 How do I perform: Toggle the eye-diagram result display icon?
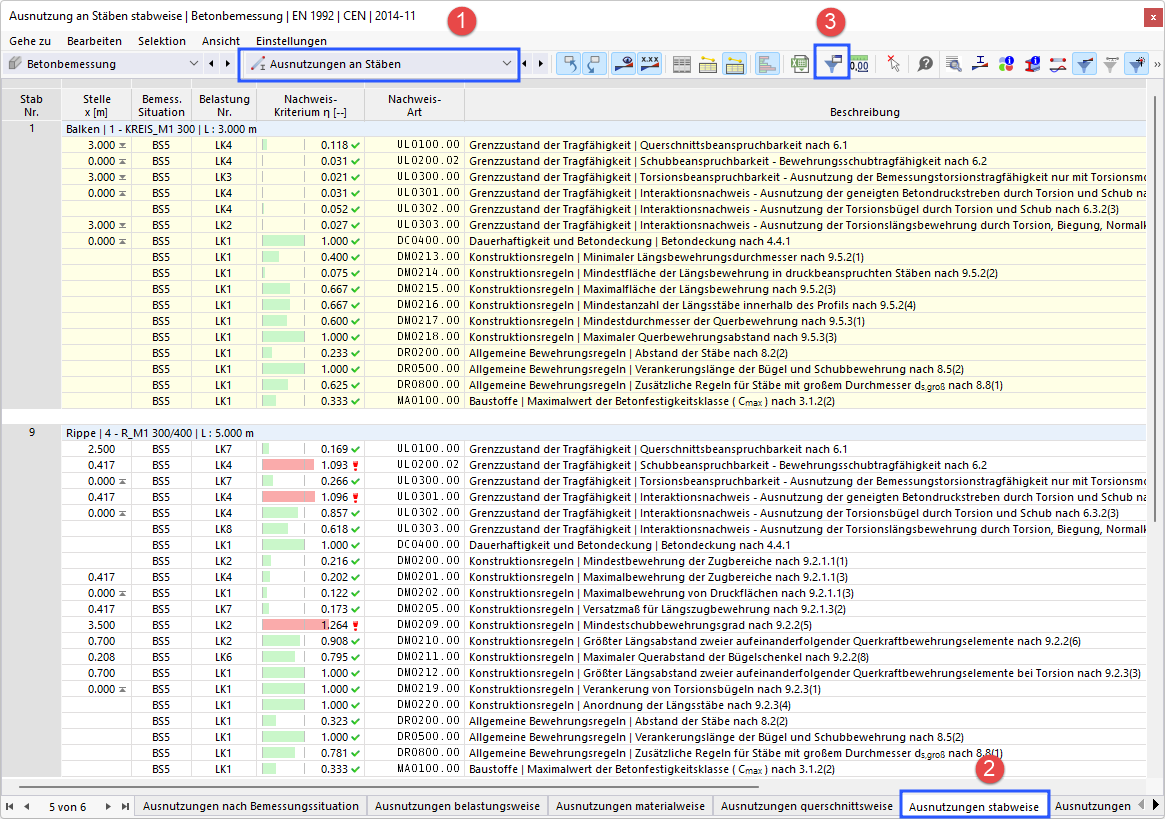pyautogui.click(x=624, y=64)
